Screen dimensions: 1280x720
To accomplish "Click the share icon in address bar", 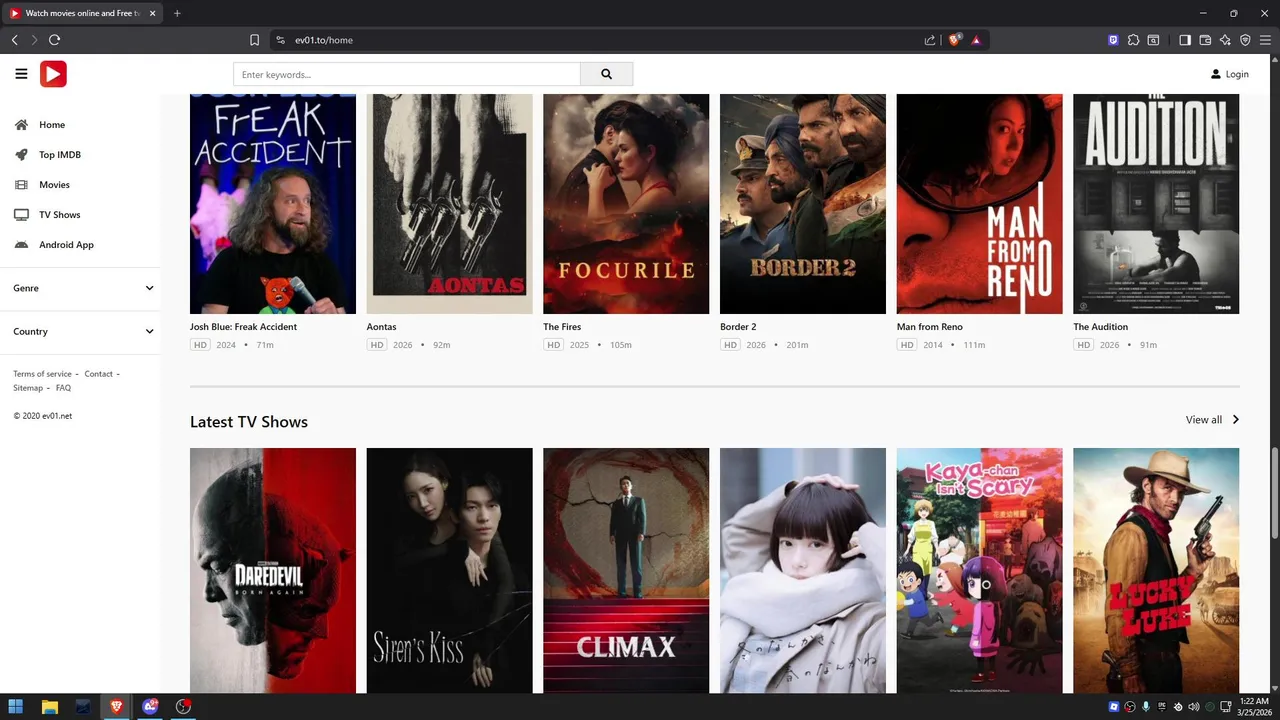I will tap(930, 40).
